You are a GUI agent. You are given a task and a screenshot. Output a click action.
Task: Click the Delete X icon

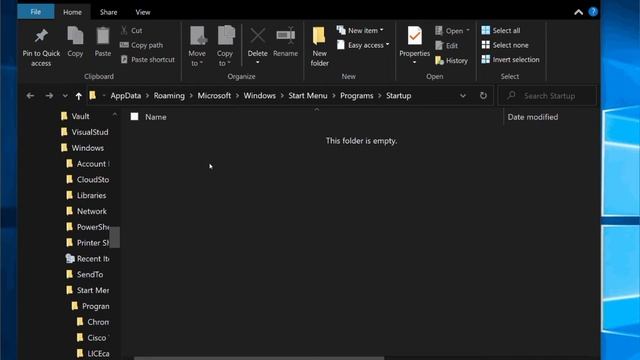(x=258, y=36)
